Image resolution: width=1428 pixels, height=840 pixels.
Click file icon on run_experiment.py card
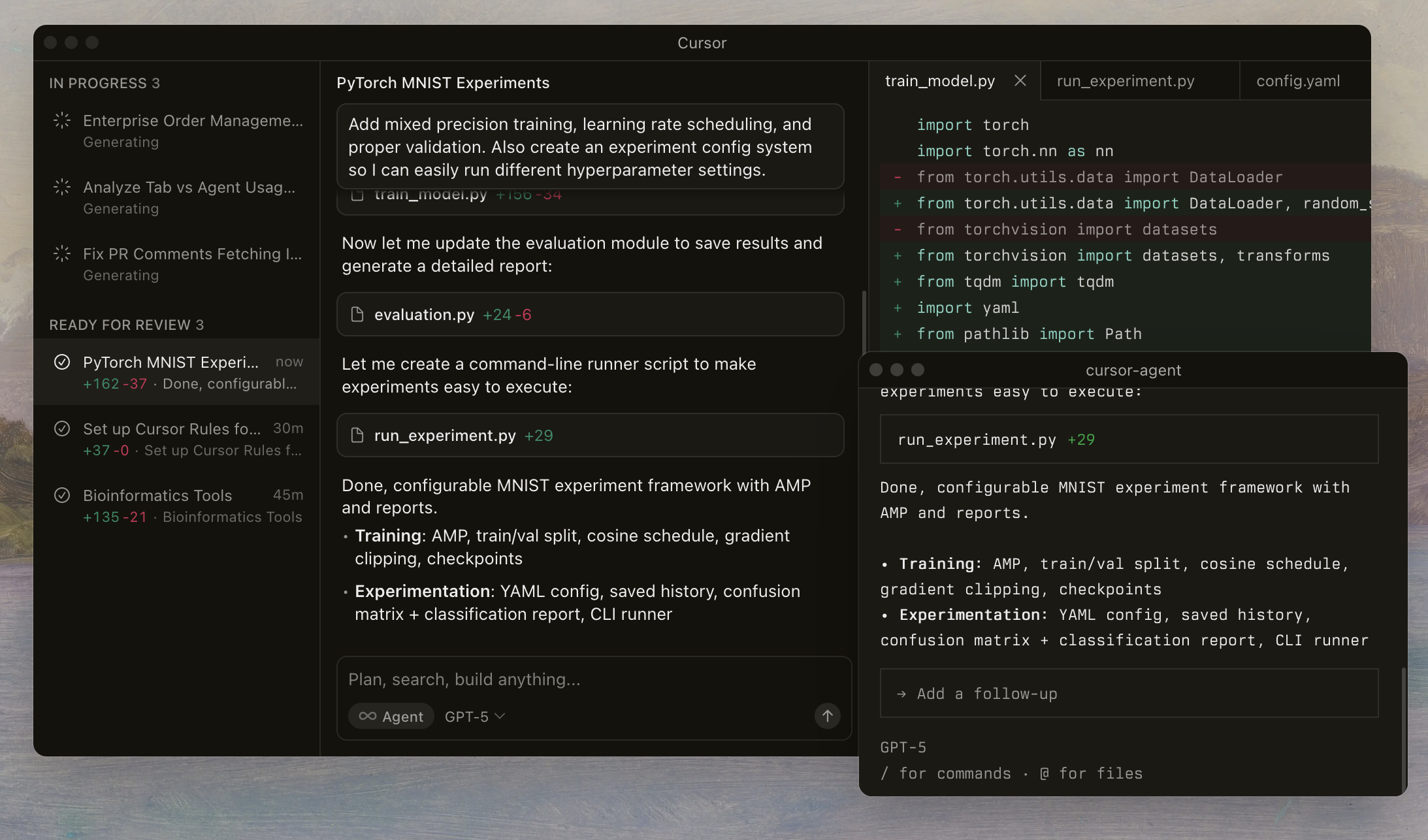[x=357, y=435]
